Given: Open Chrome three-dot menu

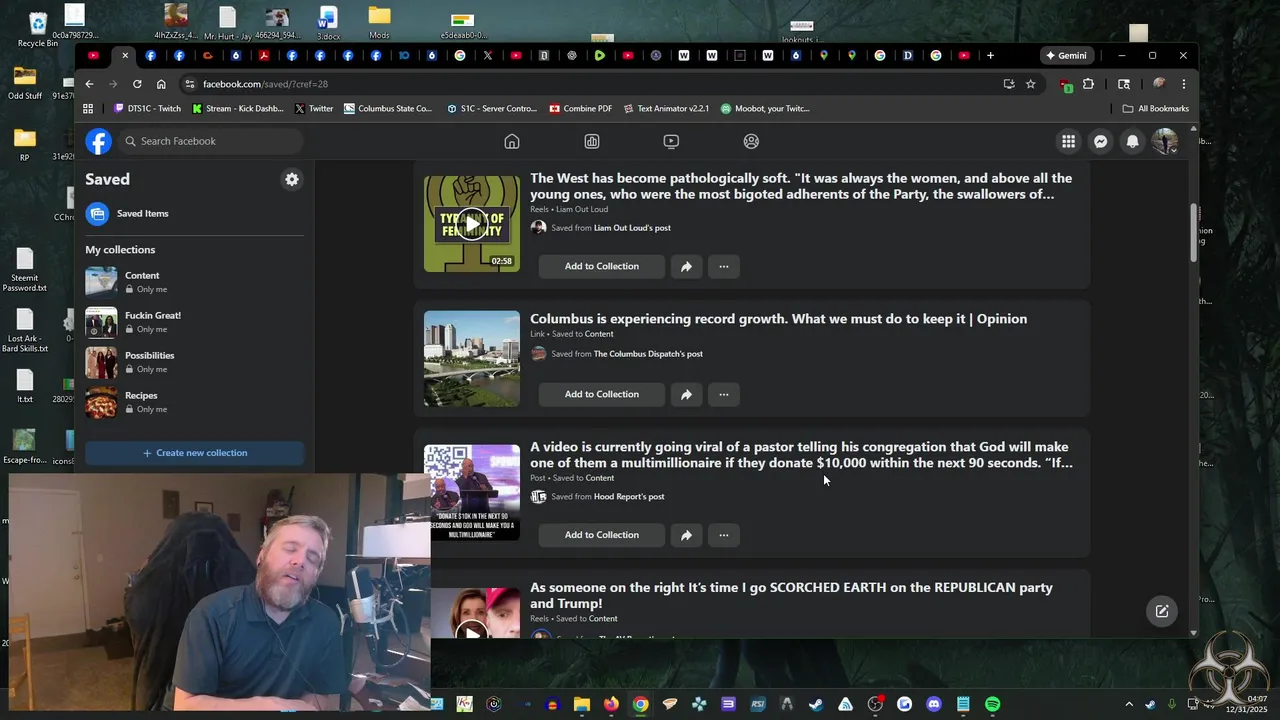Looking at the screenshot, I should pyautogui.click(x=1184, y=84).
